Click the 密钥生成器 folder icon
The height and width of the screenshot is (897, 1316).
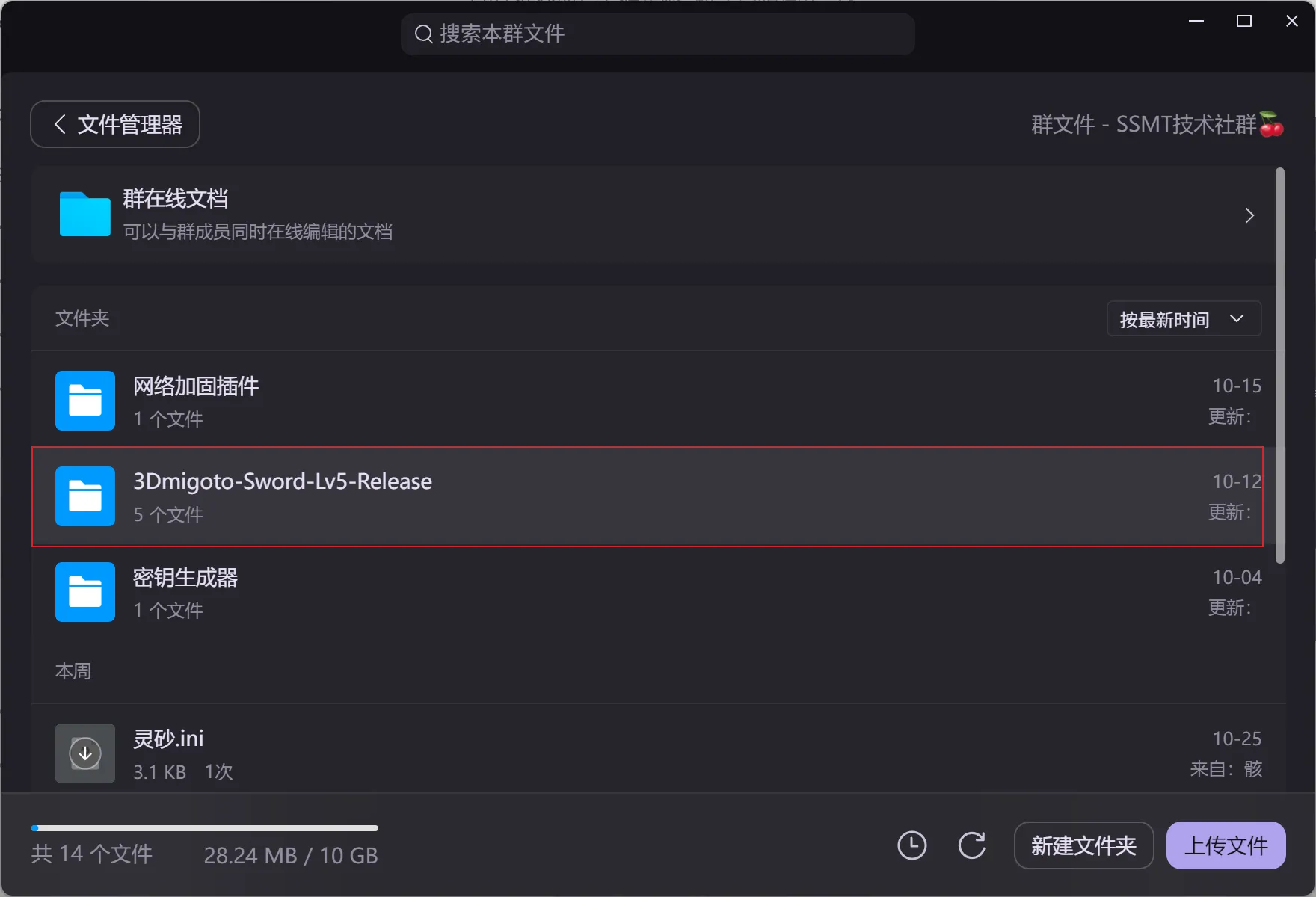[x=84, y=592]
